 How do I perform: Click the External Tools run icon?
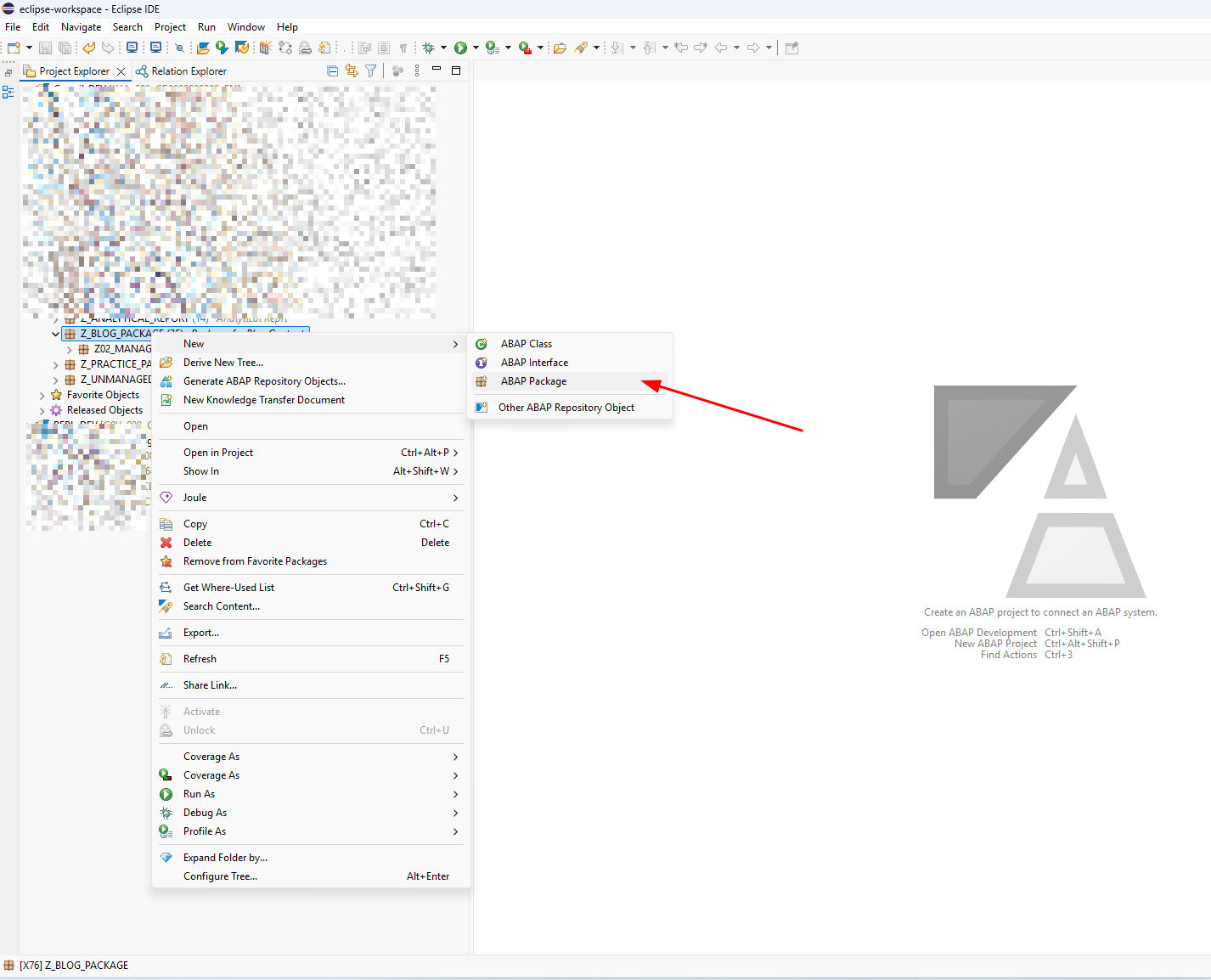(525, 48)
